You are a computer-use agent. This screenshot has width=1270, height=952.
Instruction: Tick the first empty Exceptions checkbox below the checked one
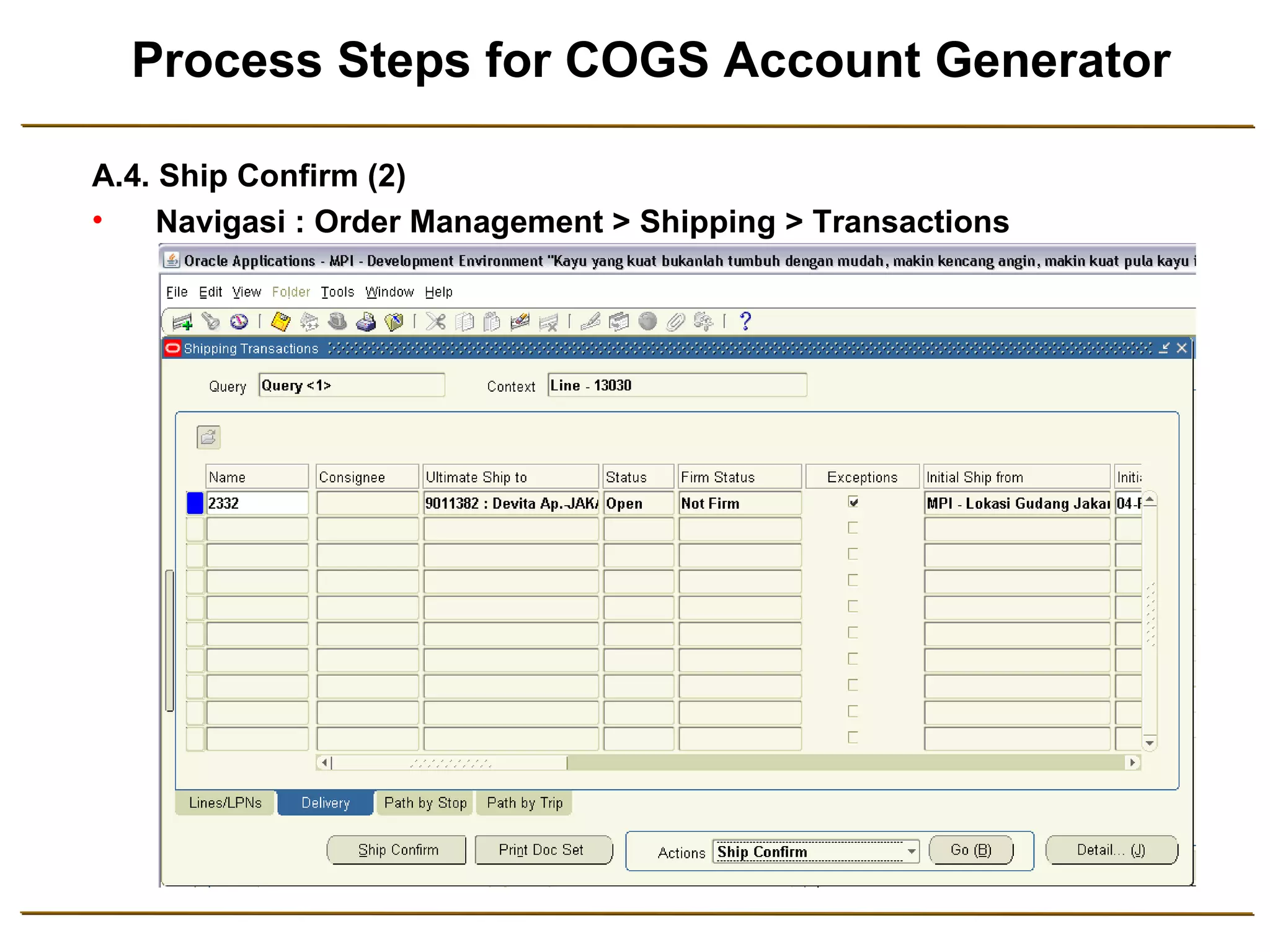(853, 528)
